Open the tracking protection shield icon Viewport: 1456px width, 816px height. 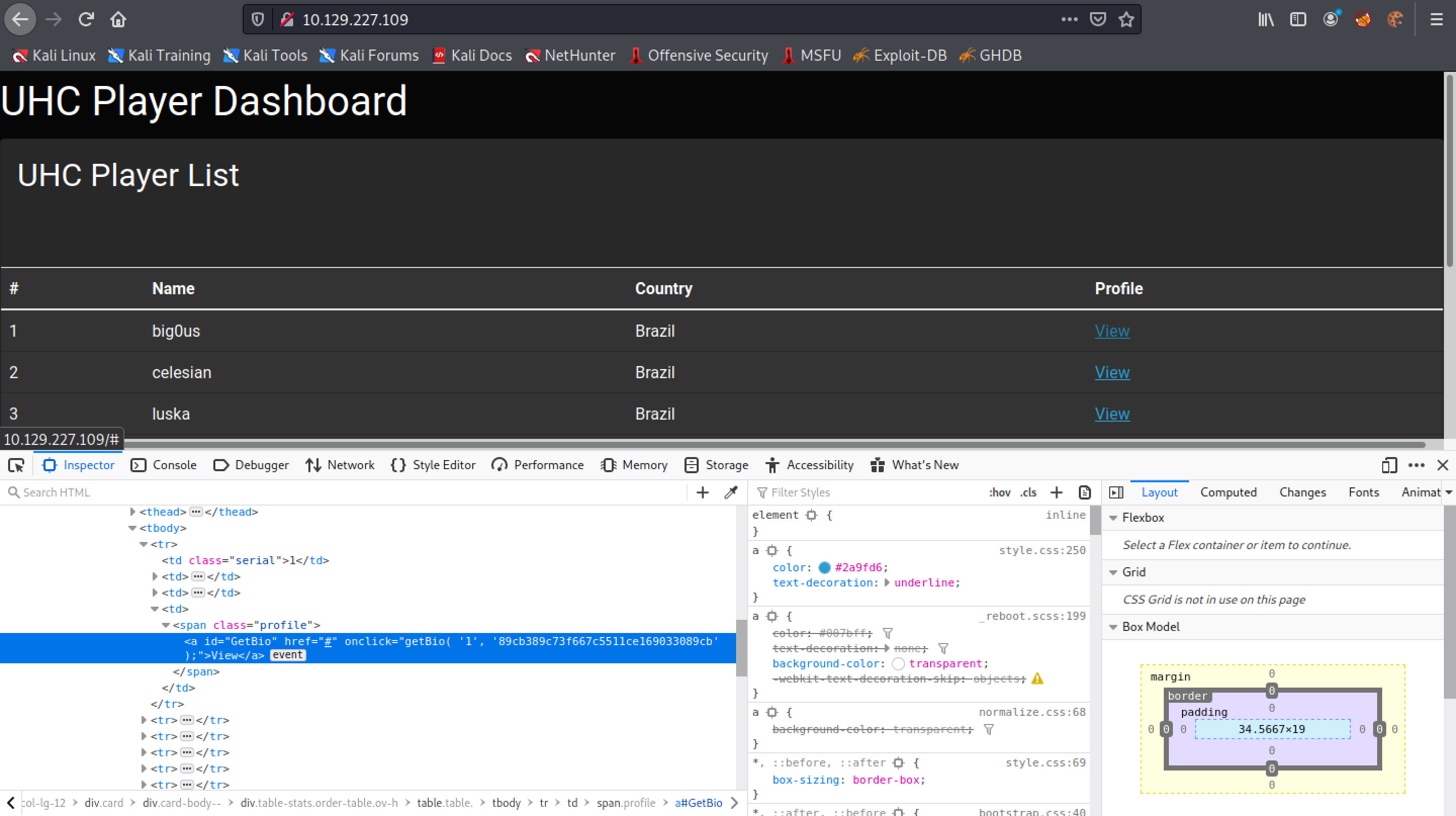click(x=258, y=20)
